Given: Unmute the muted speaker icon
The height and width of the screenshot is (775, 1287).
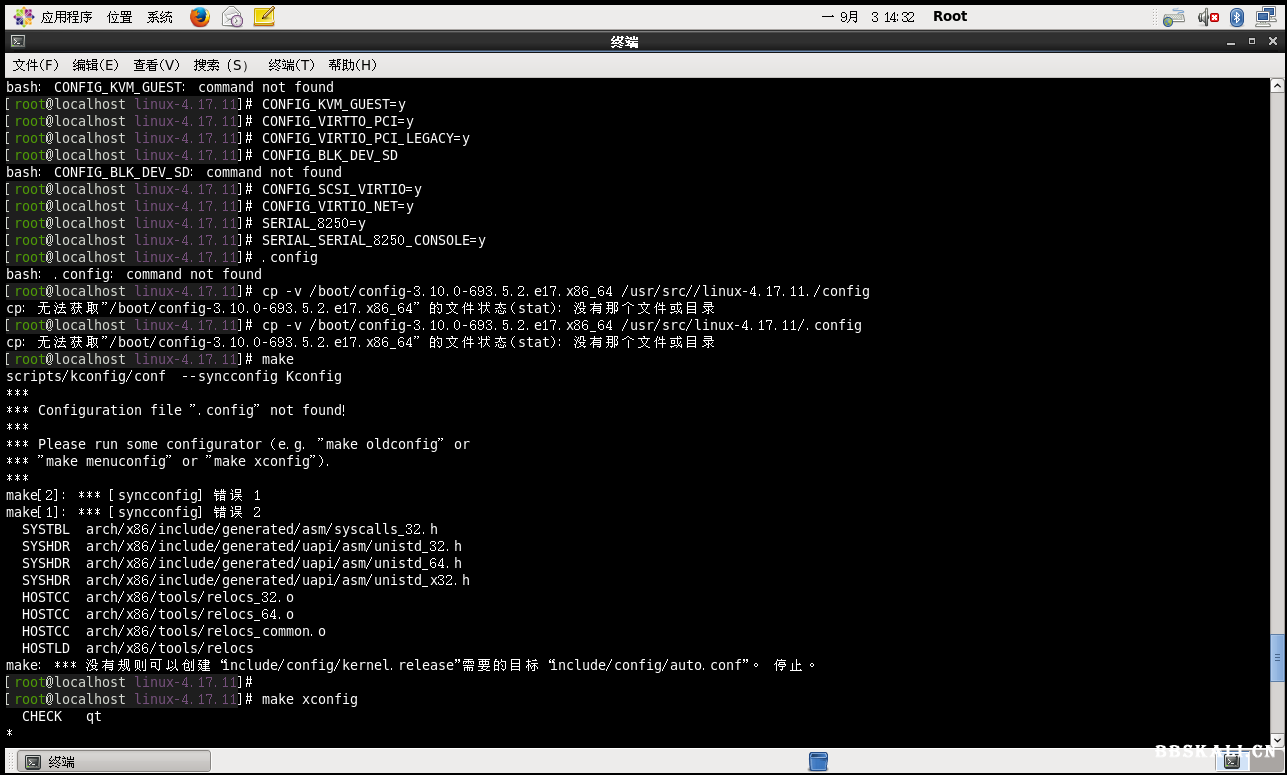Looking at the screenshot, I should coord(1207,16).
